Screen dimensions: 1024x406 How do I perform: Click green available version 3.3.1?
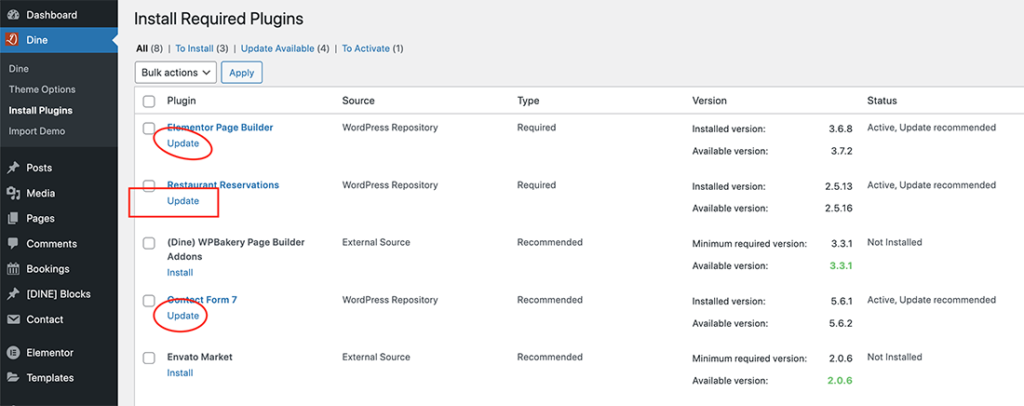click(841, 266)
